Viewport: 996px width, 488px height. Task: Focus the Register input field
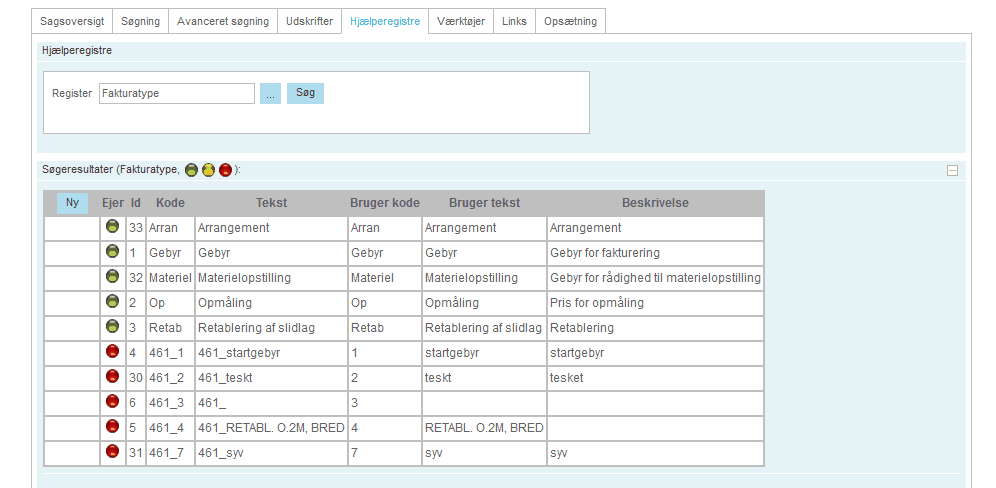(x=177, y=93)
